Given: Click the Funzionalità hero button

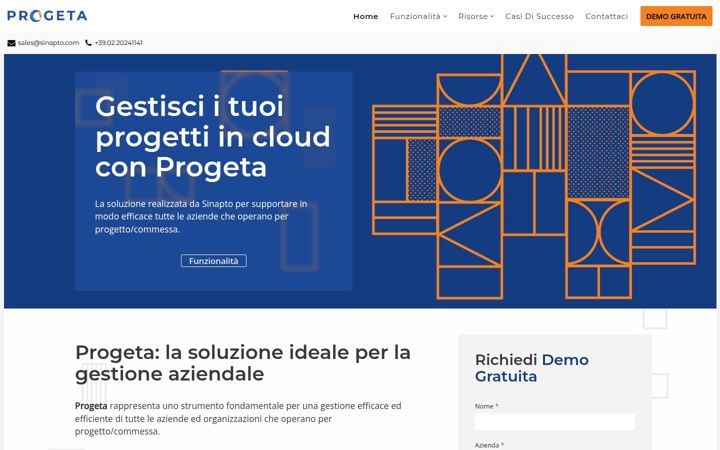Looking at the screenshot, I should tap(214, 261).
